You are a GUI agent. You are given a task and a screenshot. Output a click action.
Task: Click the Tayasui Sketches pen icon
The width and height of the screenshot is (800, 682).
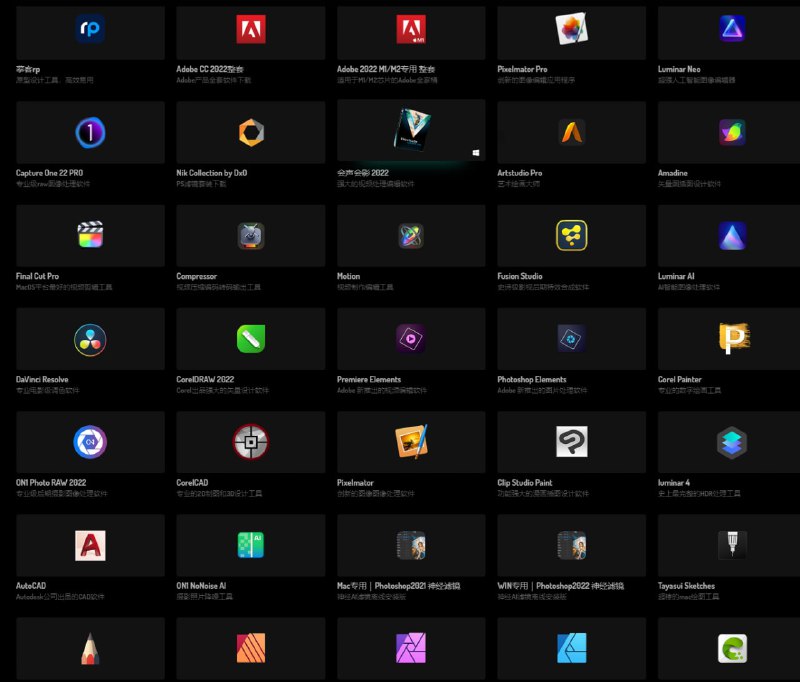[733, 545]
